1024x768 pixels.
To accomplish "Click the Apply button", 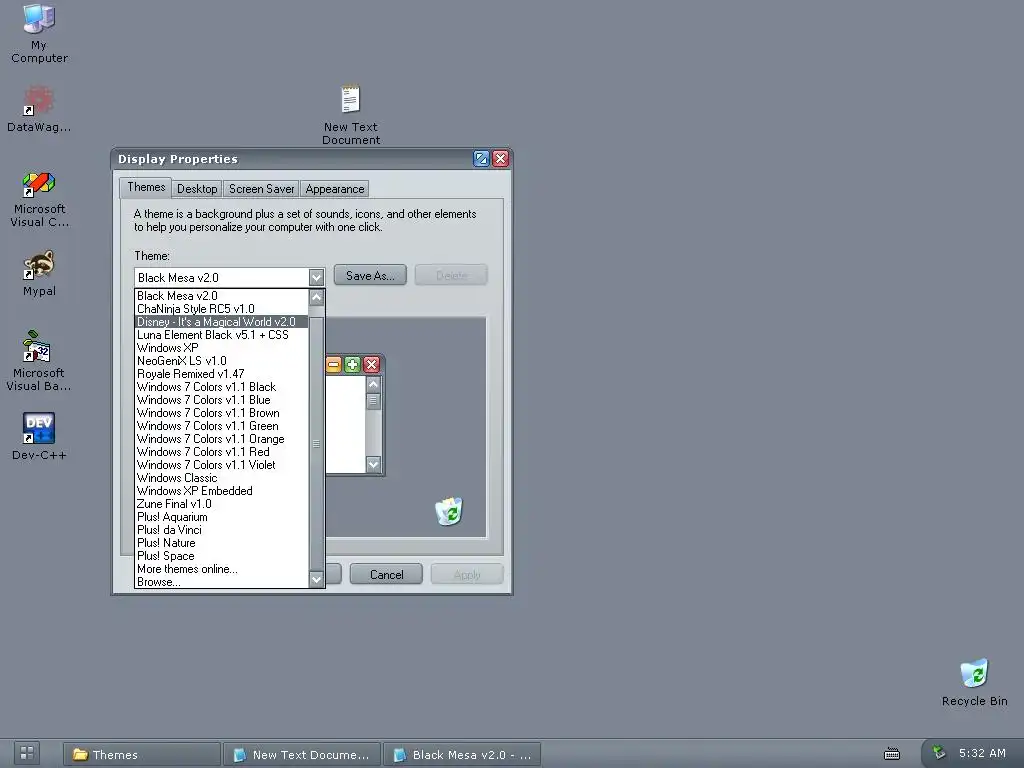I will (x=467, y=575).
